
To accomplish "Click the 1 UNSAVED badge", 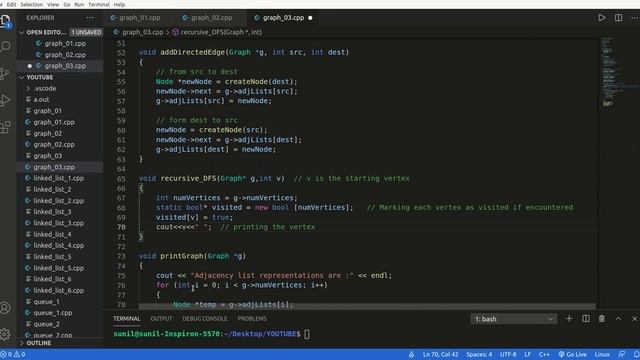I will click(86, 32).
